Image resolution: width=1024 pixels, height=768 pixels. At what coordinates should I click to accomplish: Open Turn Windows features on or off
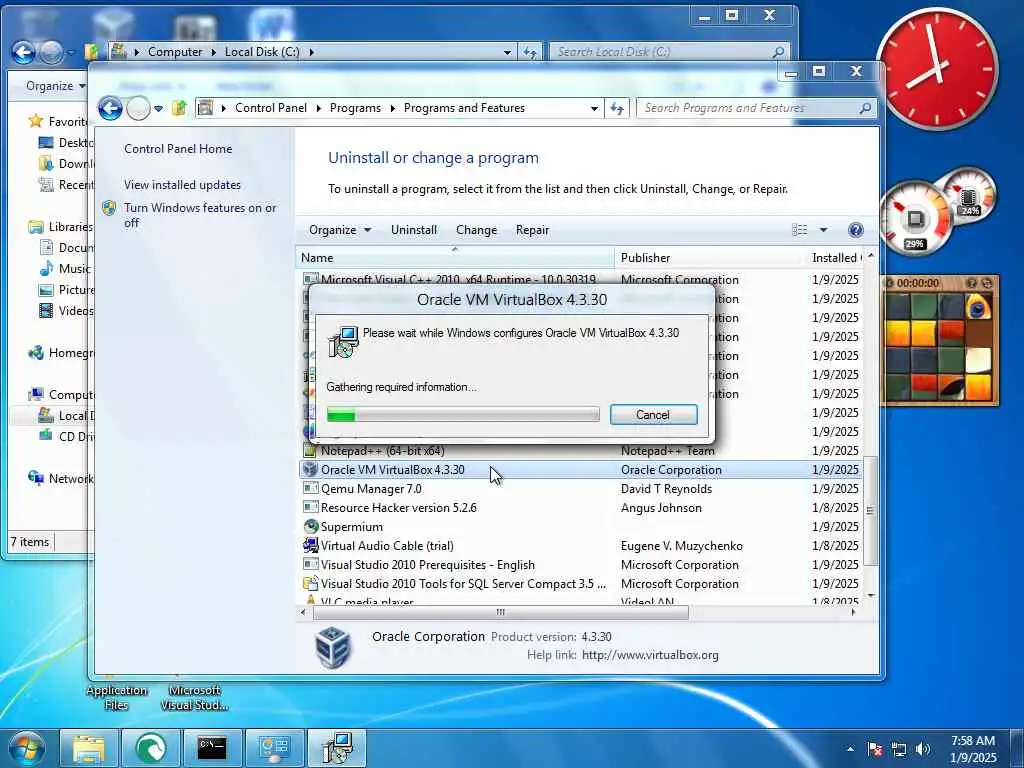coord(200,215)
